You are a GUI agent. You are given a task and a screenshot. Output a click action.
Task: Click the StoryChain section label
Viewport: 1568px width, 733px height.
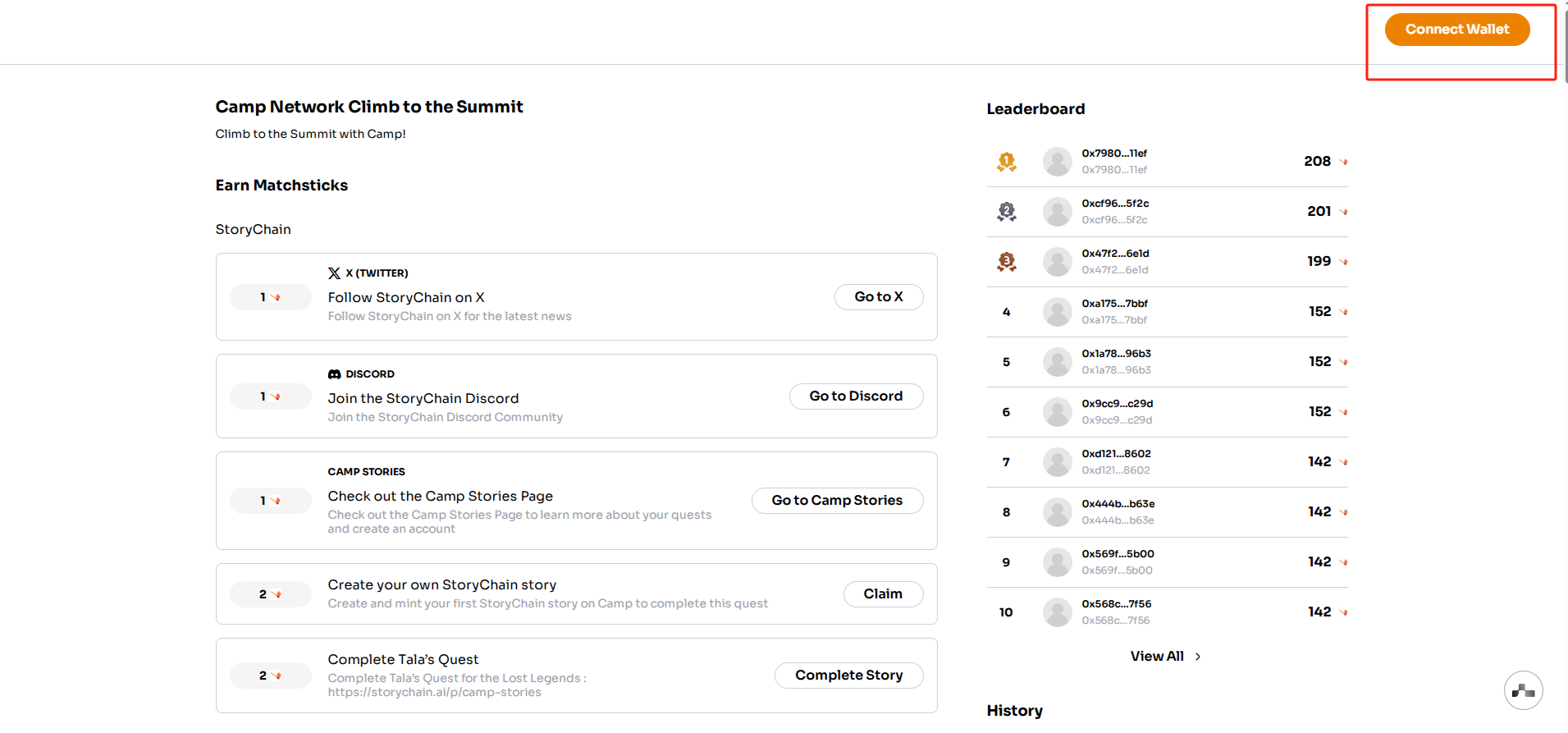[x=254, y=230]
